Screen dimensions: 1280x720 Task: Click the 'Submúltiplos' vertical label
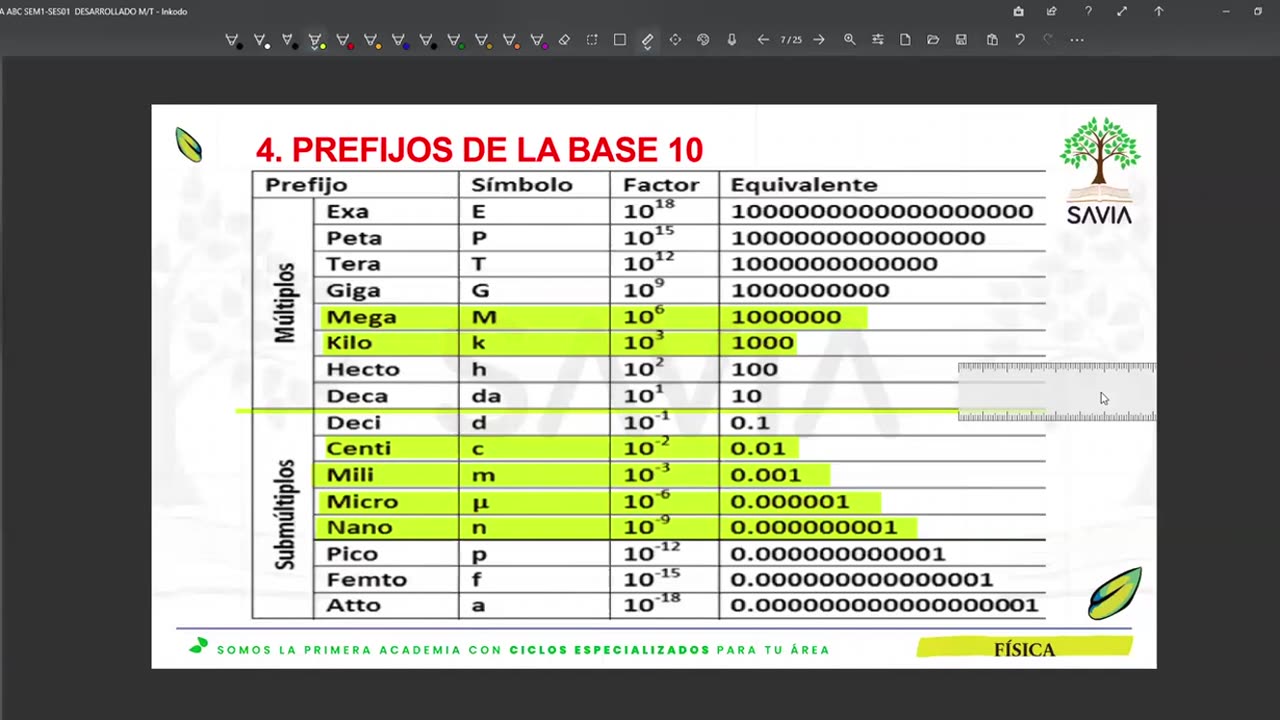(x=285, y=514)
